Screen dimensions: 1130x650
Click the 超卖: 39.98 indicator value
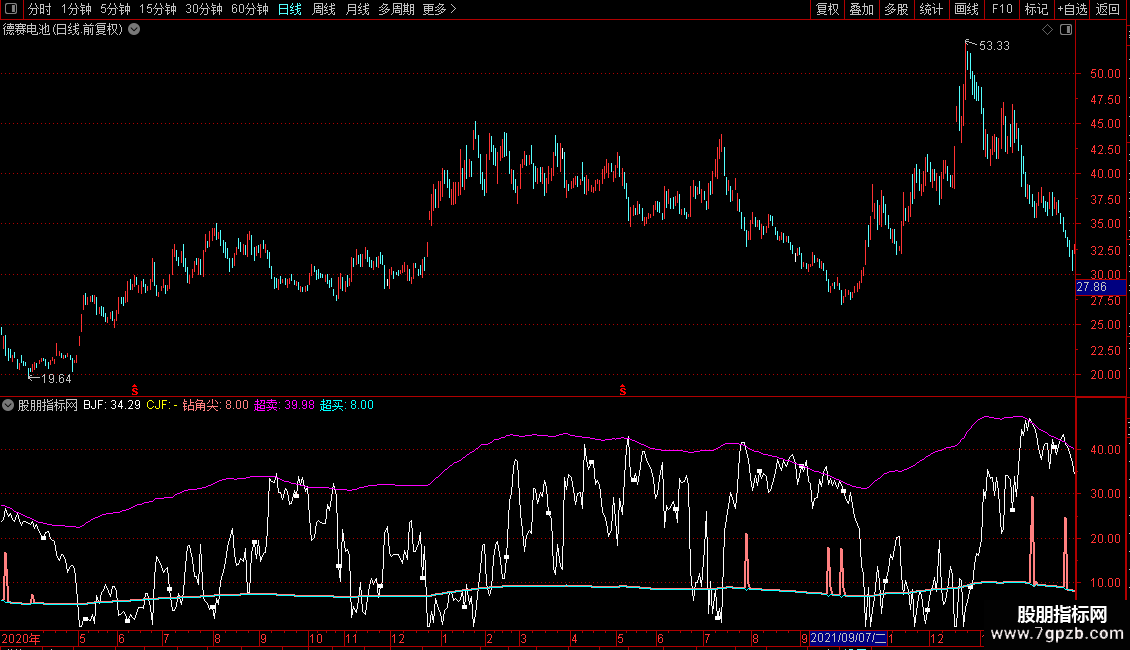(284, 405)
